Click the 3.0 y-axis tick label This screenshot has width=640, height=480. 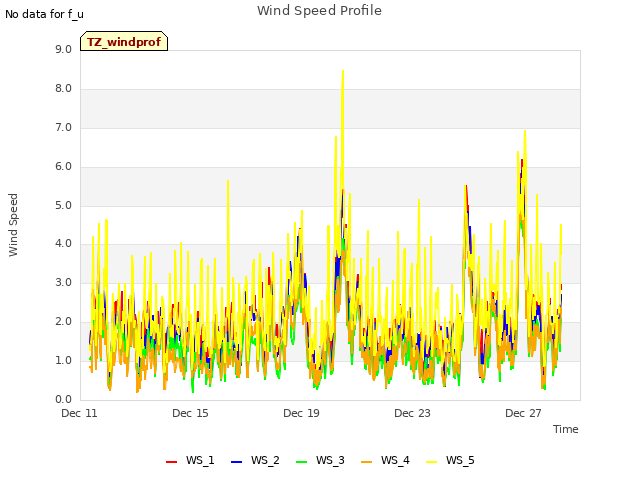point(63,282)
